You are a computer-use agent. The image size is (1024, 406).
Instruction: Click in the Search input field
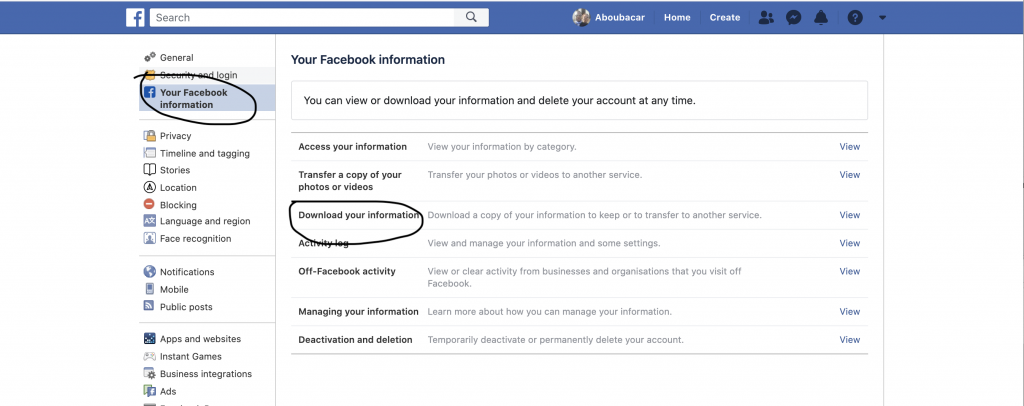[x=303, y=18]
